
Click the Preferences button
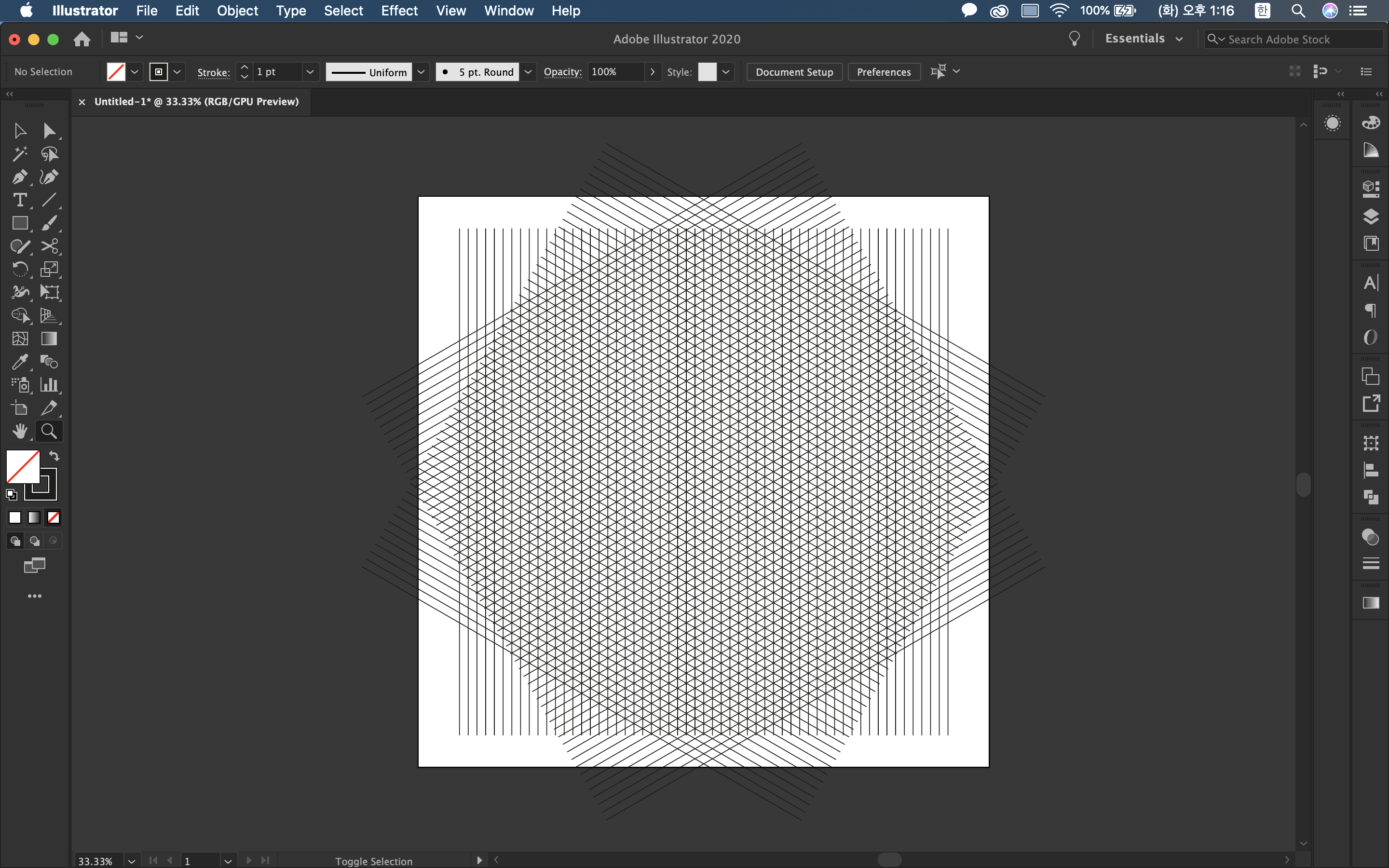click(884, 72)
